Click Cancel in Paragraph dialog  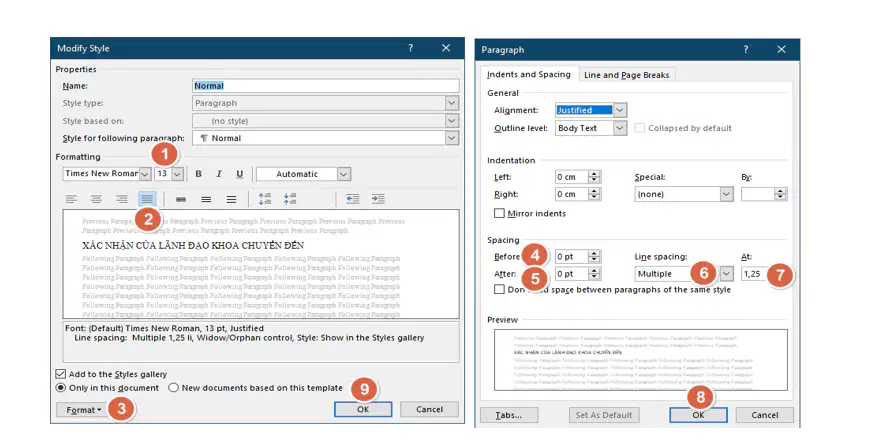pyautogui.click(x=765, y=415)
